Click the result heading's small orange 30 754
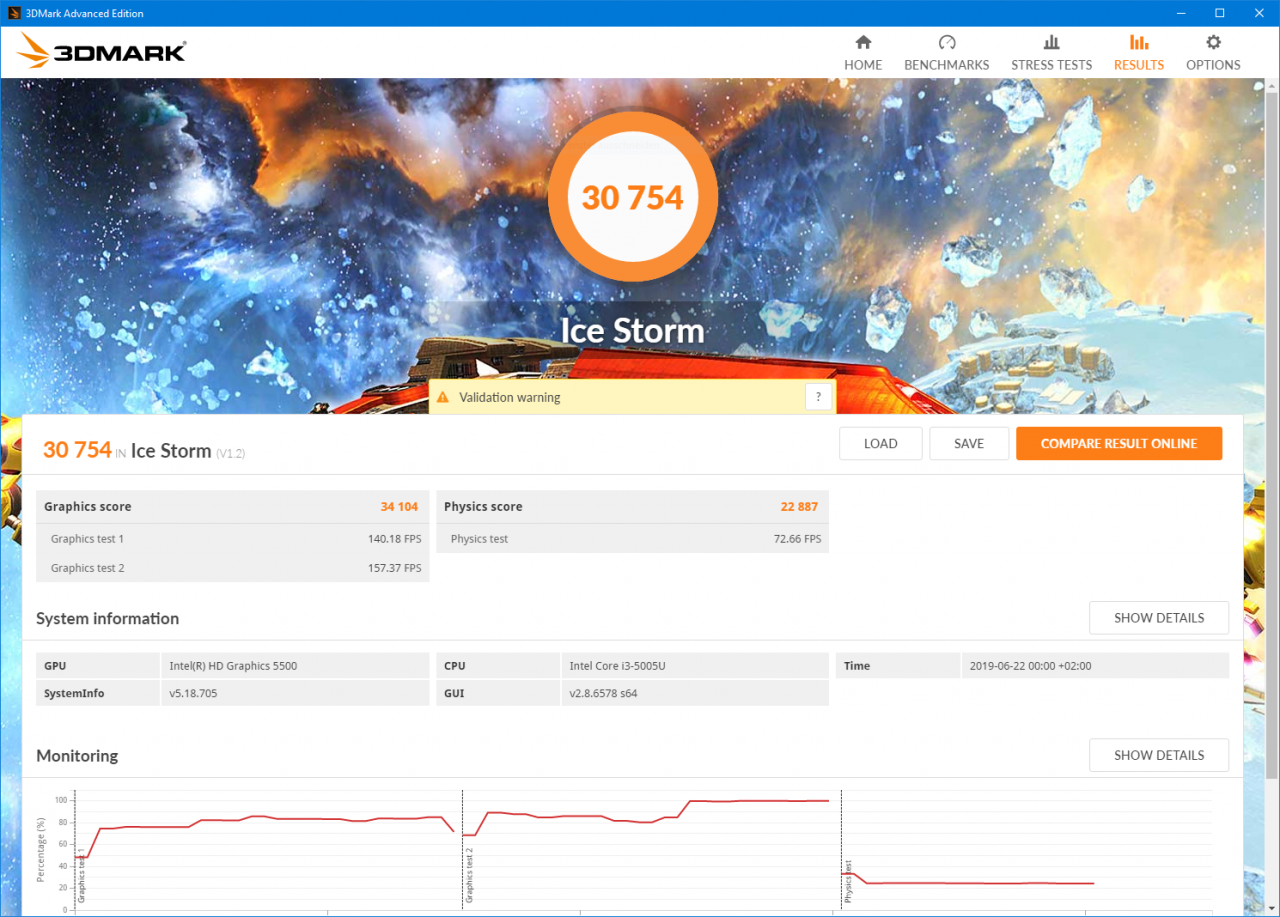 tap(77, 450)
